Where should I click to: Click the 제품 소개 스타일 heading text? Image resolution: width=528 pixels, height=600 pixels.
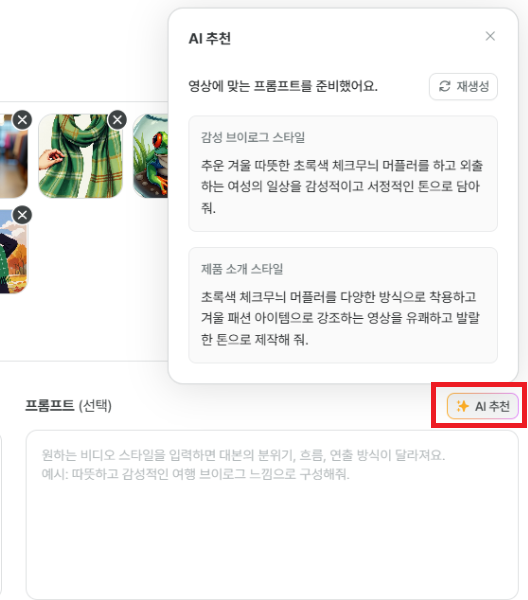point(242,269)
